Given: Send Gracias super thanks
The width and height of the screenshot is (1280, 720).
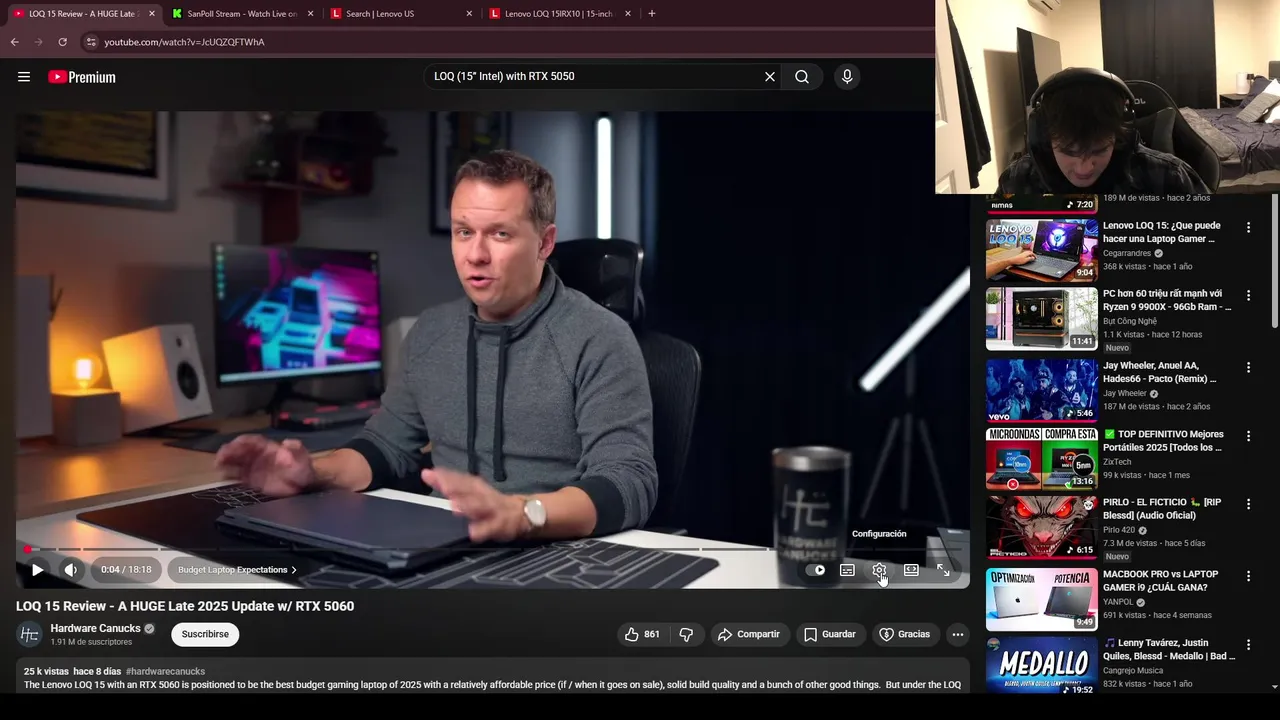Looking at the screenshot, I should coord(904,634).
